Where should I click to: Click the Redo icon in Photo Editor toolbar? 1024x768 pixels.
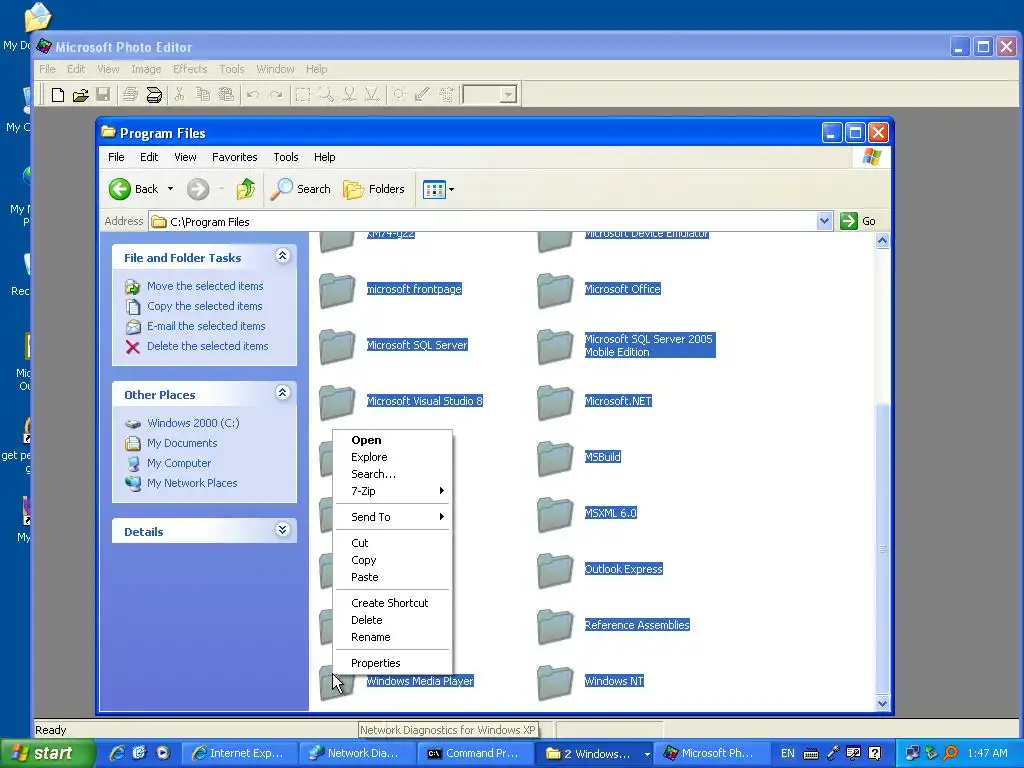click(x=276, y=95)
